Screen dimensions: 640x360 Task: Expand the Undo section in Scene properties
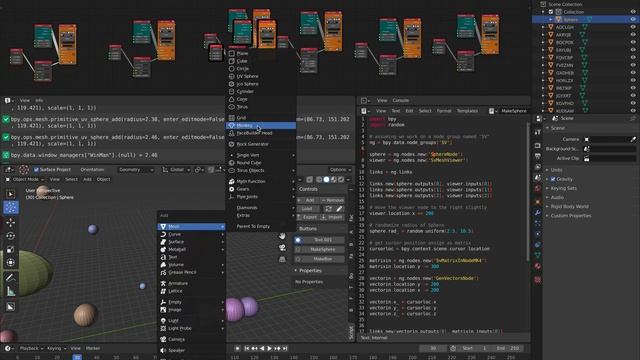coord(556,170)
